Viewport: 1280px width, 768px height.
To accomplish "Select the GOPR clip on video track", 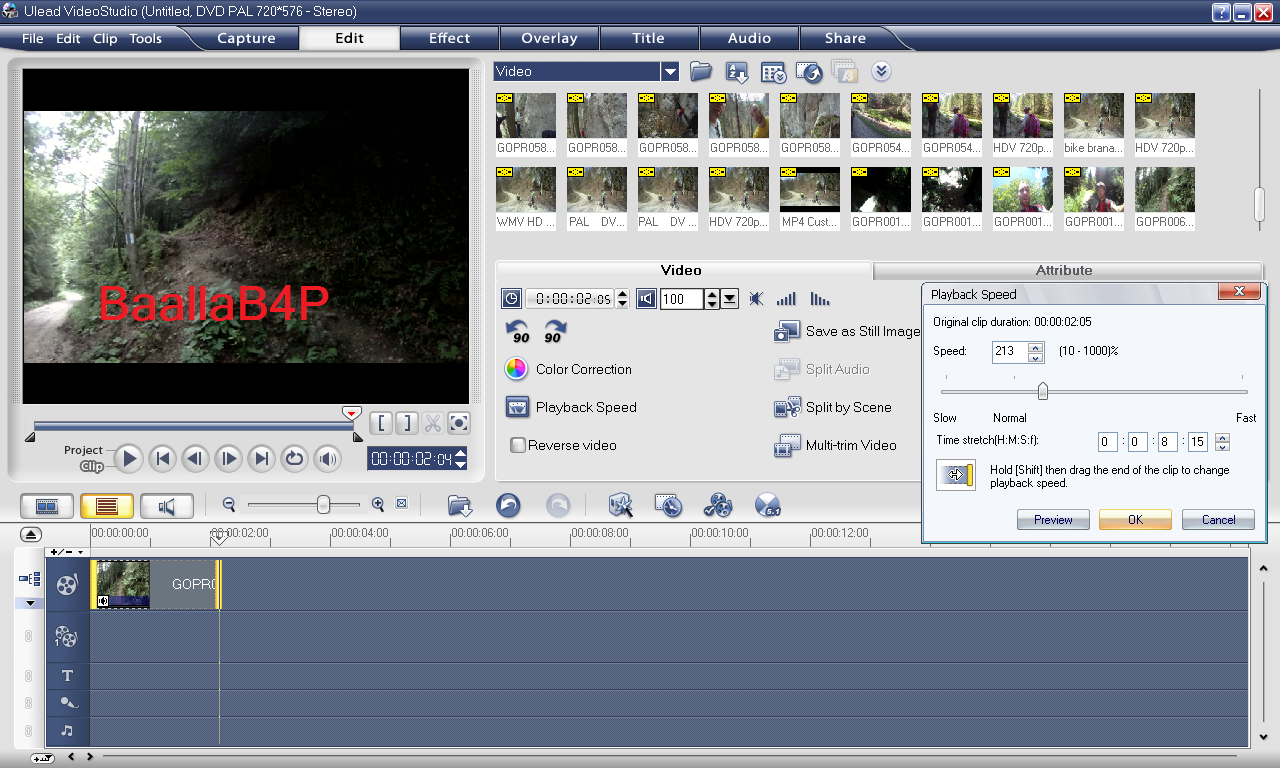I will coord(156,584).
